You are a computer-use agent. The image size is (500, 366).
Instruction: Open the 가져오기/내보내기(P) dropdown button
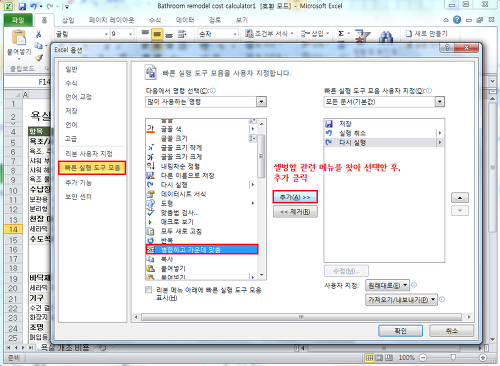point(401,299)
